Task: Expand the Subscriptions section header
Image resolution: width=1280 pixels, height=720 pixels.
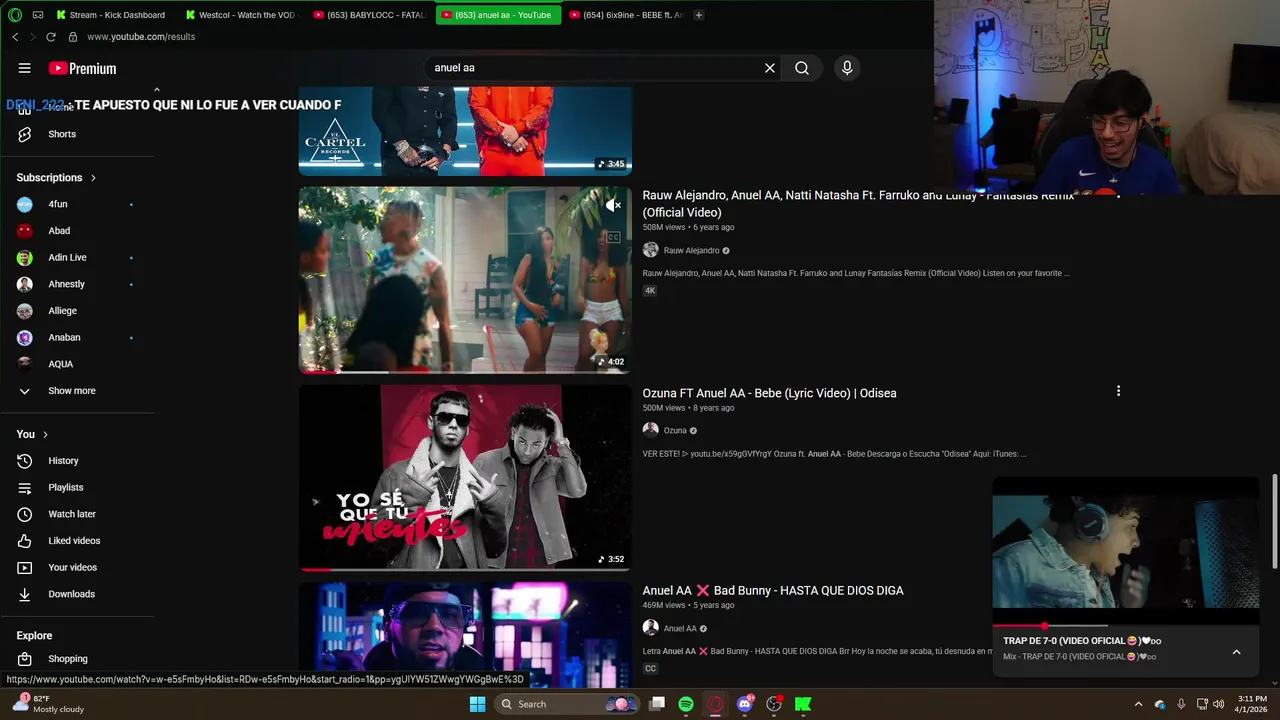Action: click(x=56, y=177)
